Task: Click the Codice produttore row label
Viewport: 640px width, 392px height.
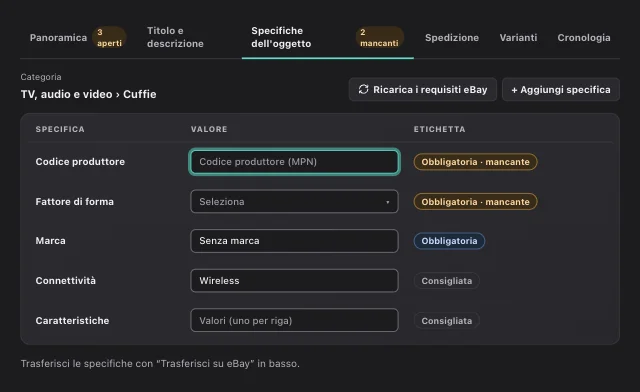Action: [x=80, y=162]
